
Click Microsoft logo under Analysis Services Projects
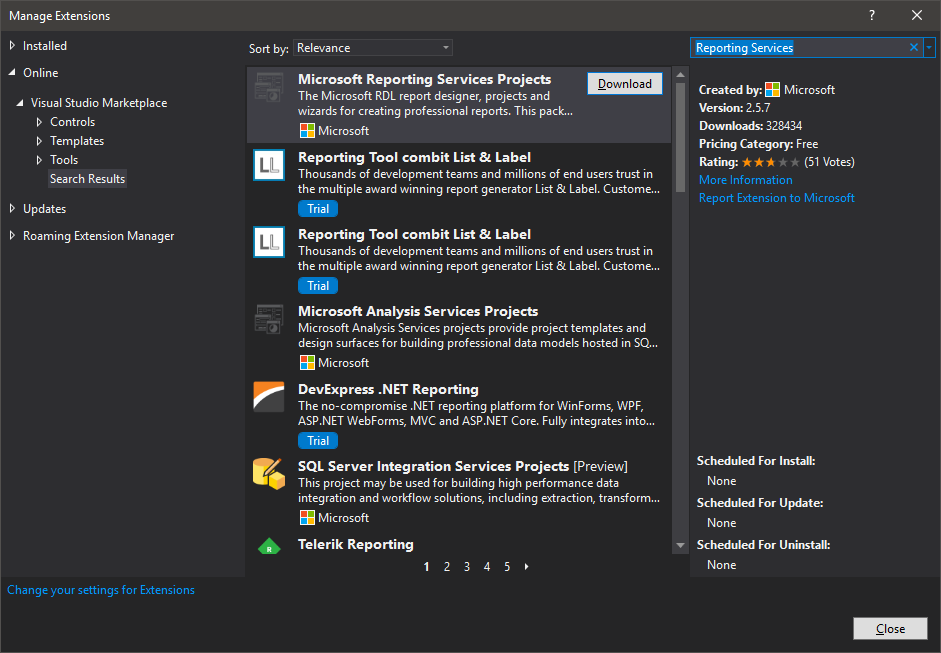click(x=307, y=363)
